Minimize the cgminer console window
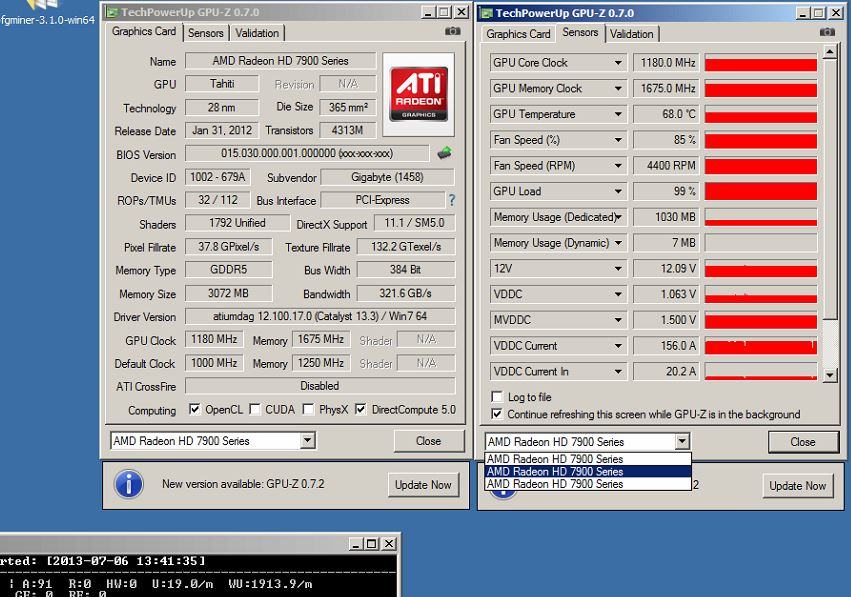 click(356, 543)
